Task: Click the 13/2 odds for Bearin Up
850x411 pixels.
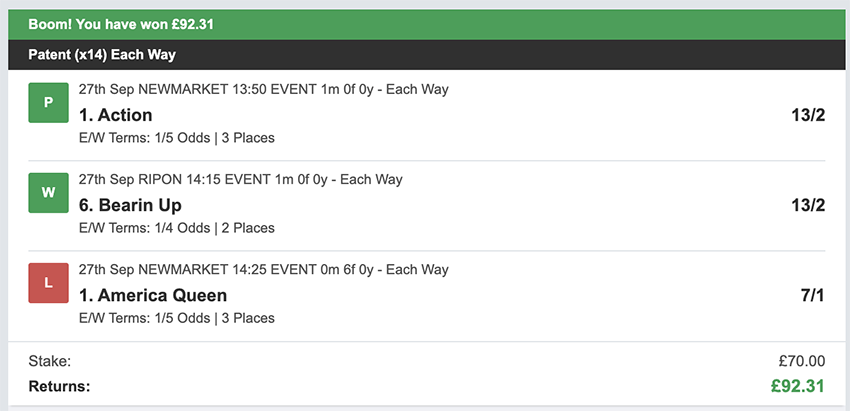Action: tap(807, 205)
